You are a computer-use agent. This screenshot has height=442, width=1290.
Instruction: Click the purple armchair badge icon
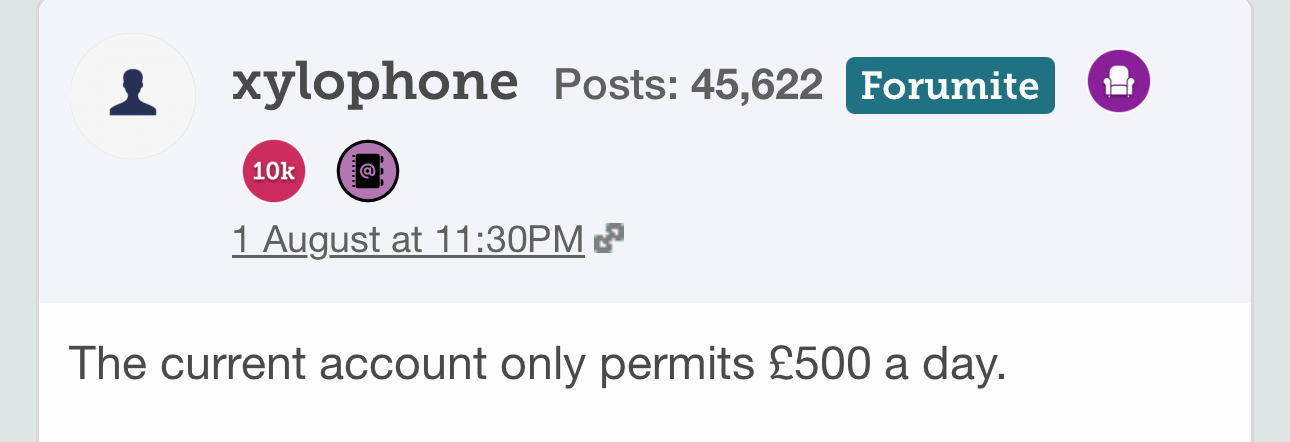click(1119, 82)
